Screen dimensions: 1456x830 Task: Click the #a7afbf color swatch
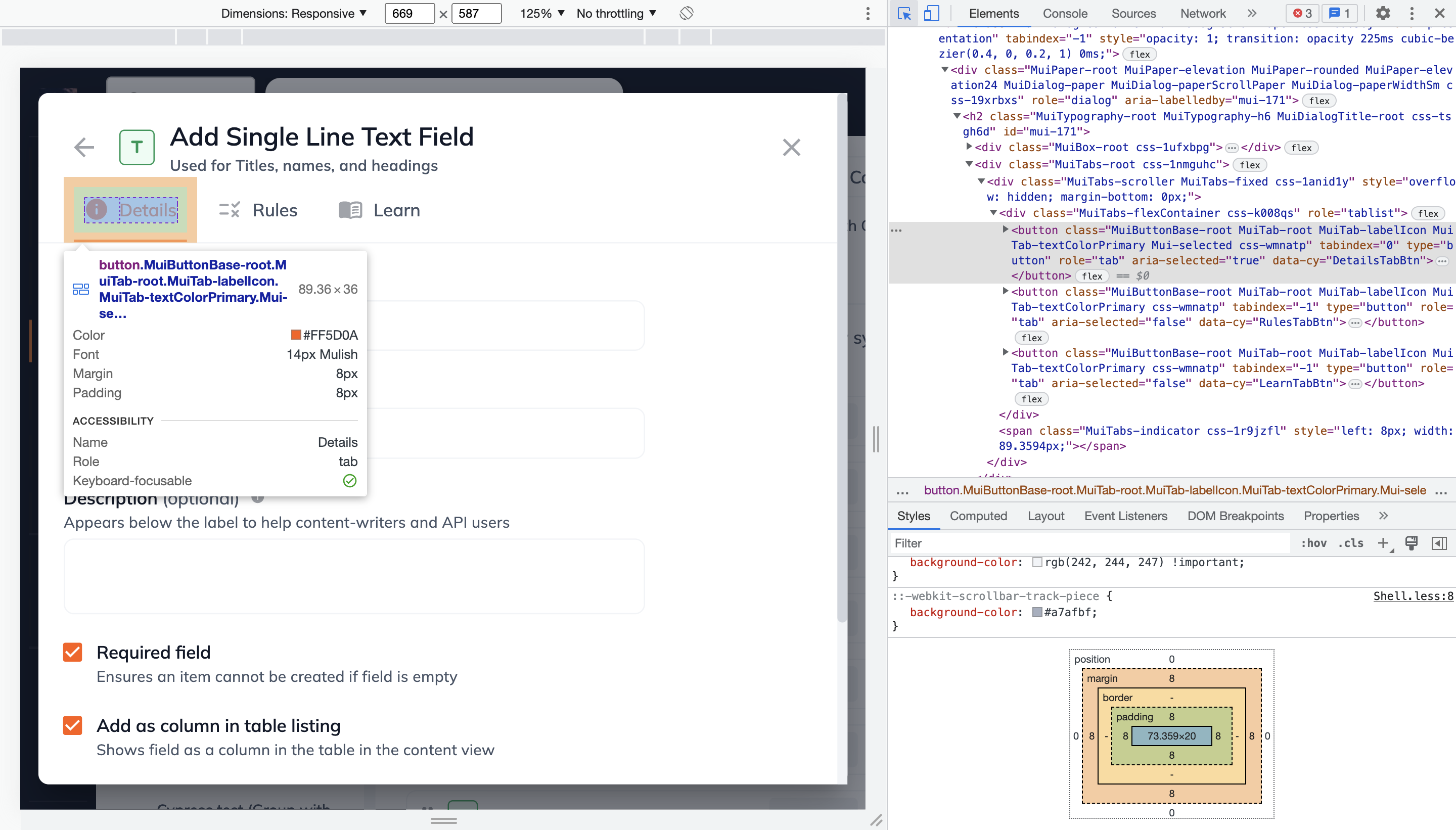(x=1037, y=612)
